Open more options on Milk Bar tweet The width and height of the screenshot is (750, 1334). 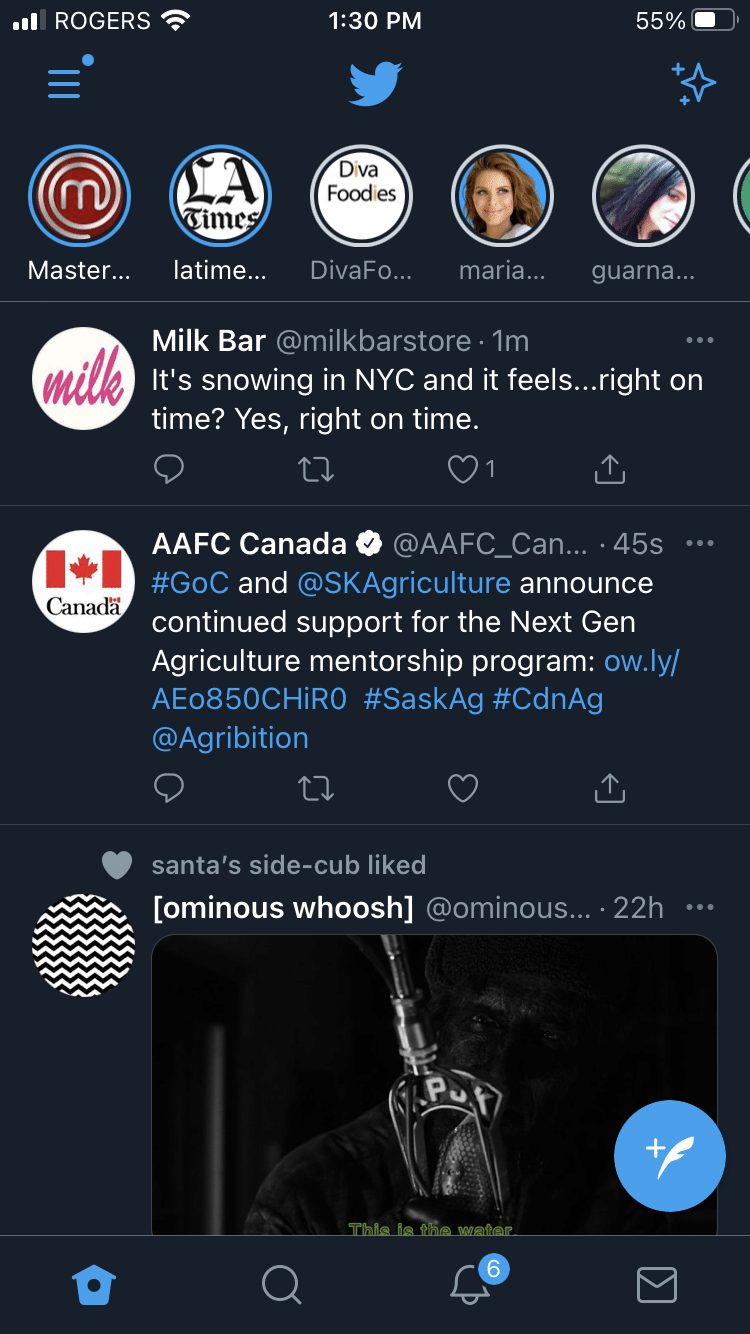pyautogui.click(x=700, y=341)
